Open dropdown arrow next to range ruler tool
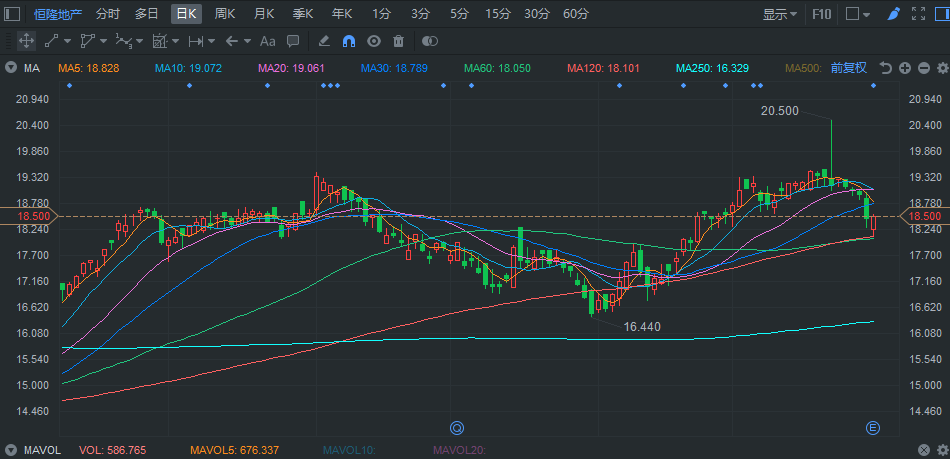The width and height of the screenshot is (950, 459). click(211, 41)
